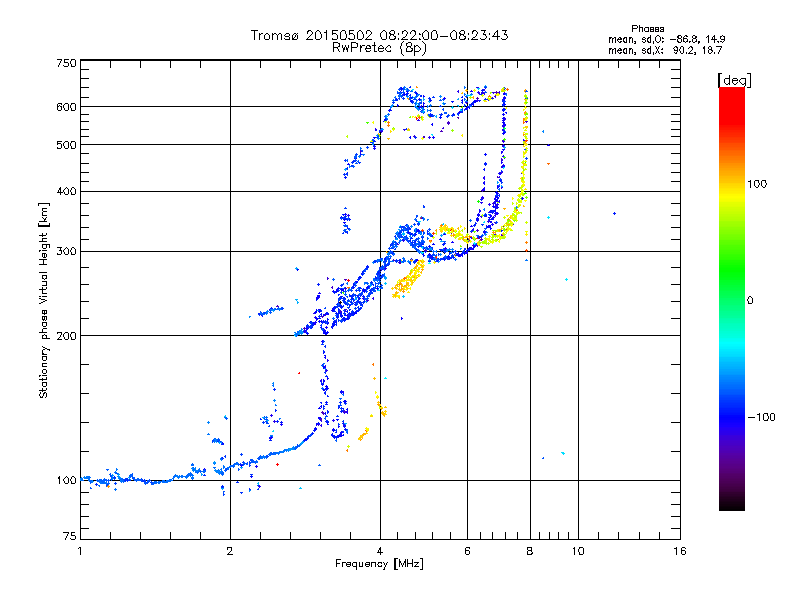Click the x-axis tick label '10'
Viewport: 800px width, 600px height.
click(578, 551)
